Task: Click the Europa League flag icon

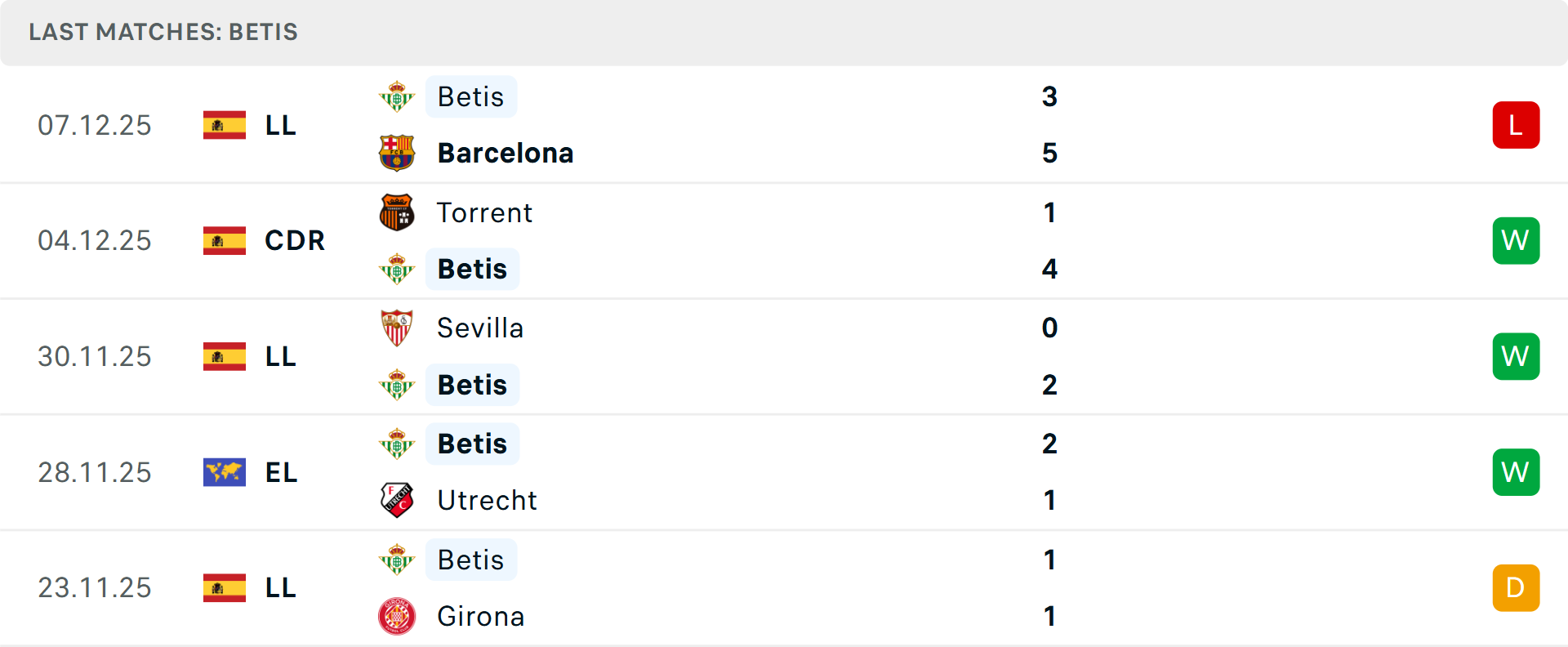Action: click(x=225, y=472)
